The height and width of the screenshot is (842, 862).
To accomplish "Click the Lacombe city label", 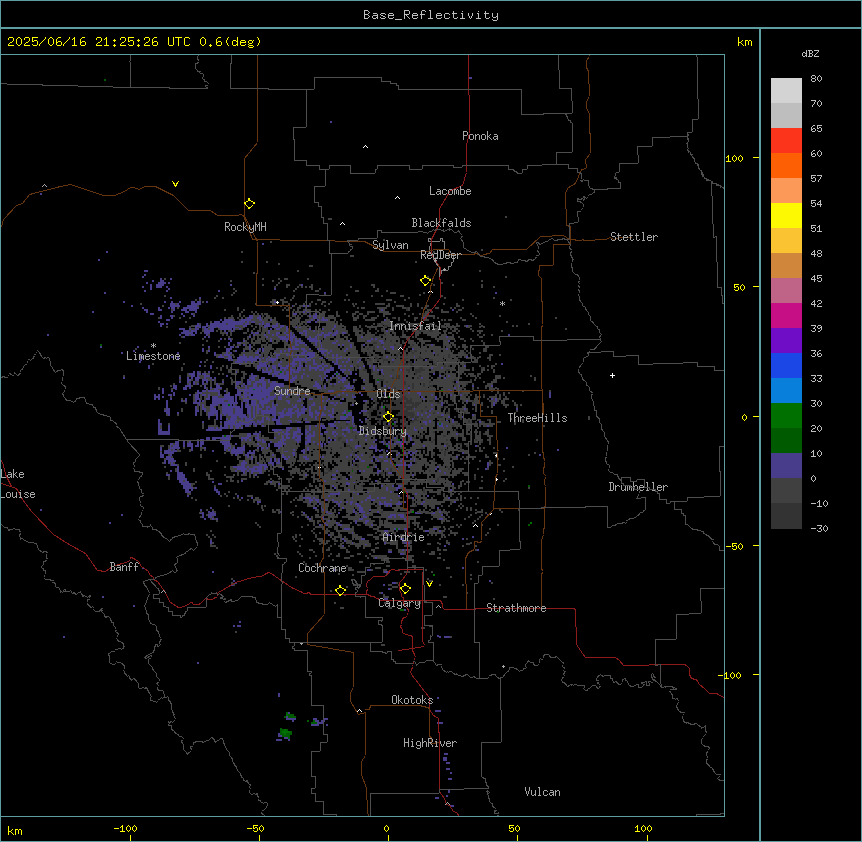I will point(450,191).
